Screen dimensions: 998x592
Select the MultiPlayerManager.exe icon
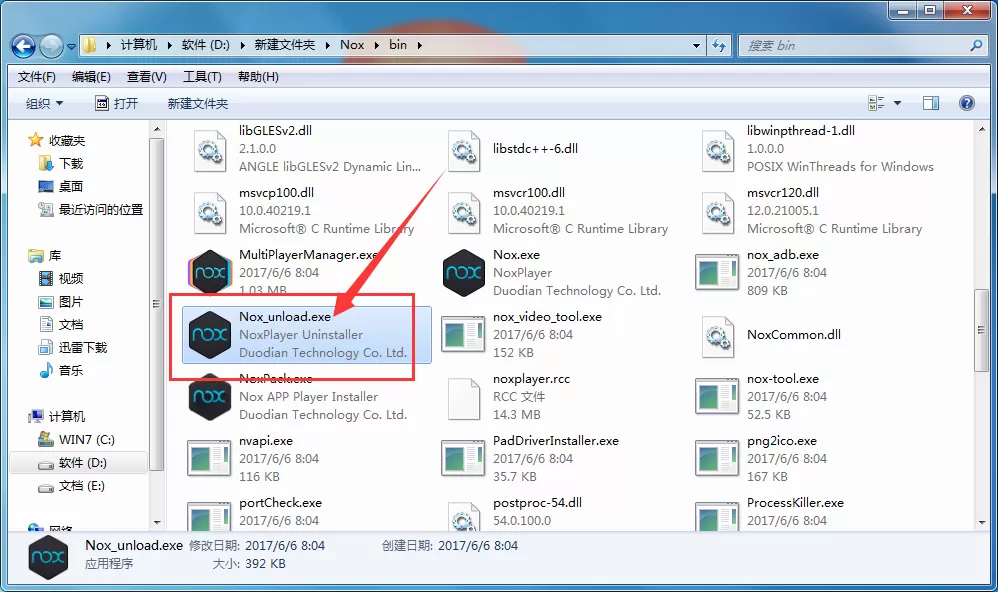pyautogui.click(x=209, y=272)
